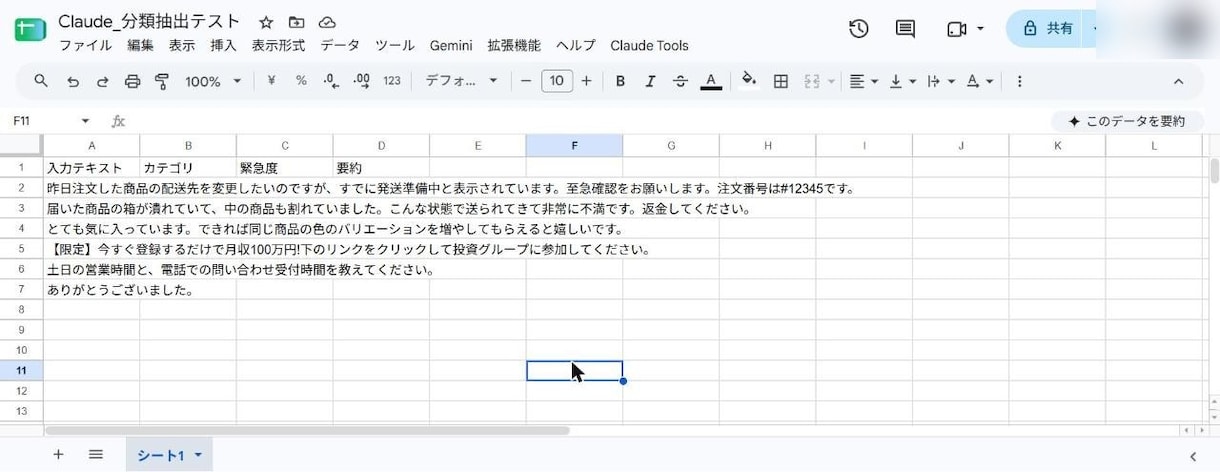Open text color picker
The height and width of the screenshot is (472, 1220).
click(711, 81)
